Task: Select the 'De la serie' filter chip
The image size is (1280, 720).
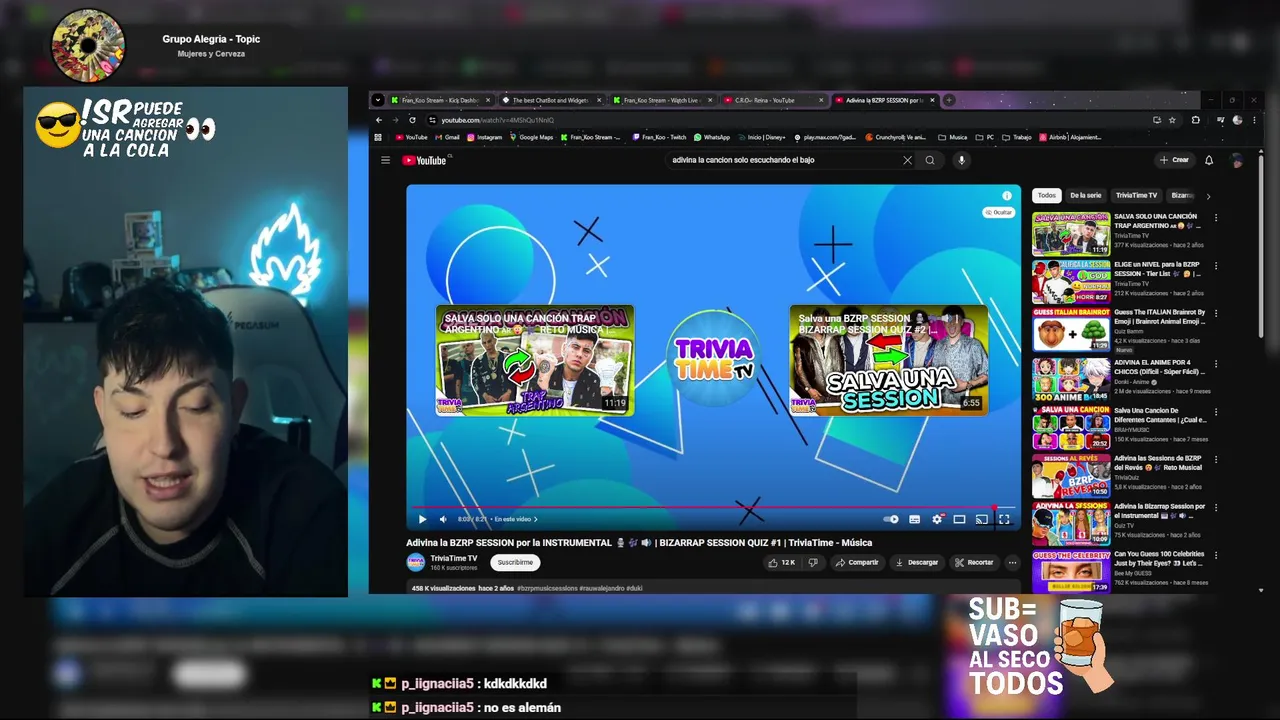Action: tap(1085, 196)
